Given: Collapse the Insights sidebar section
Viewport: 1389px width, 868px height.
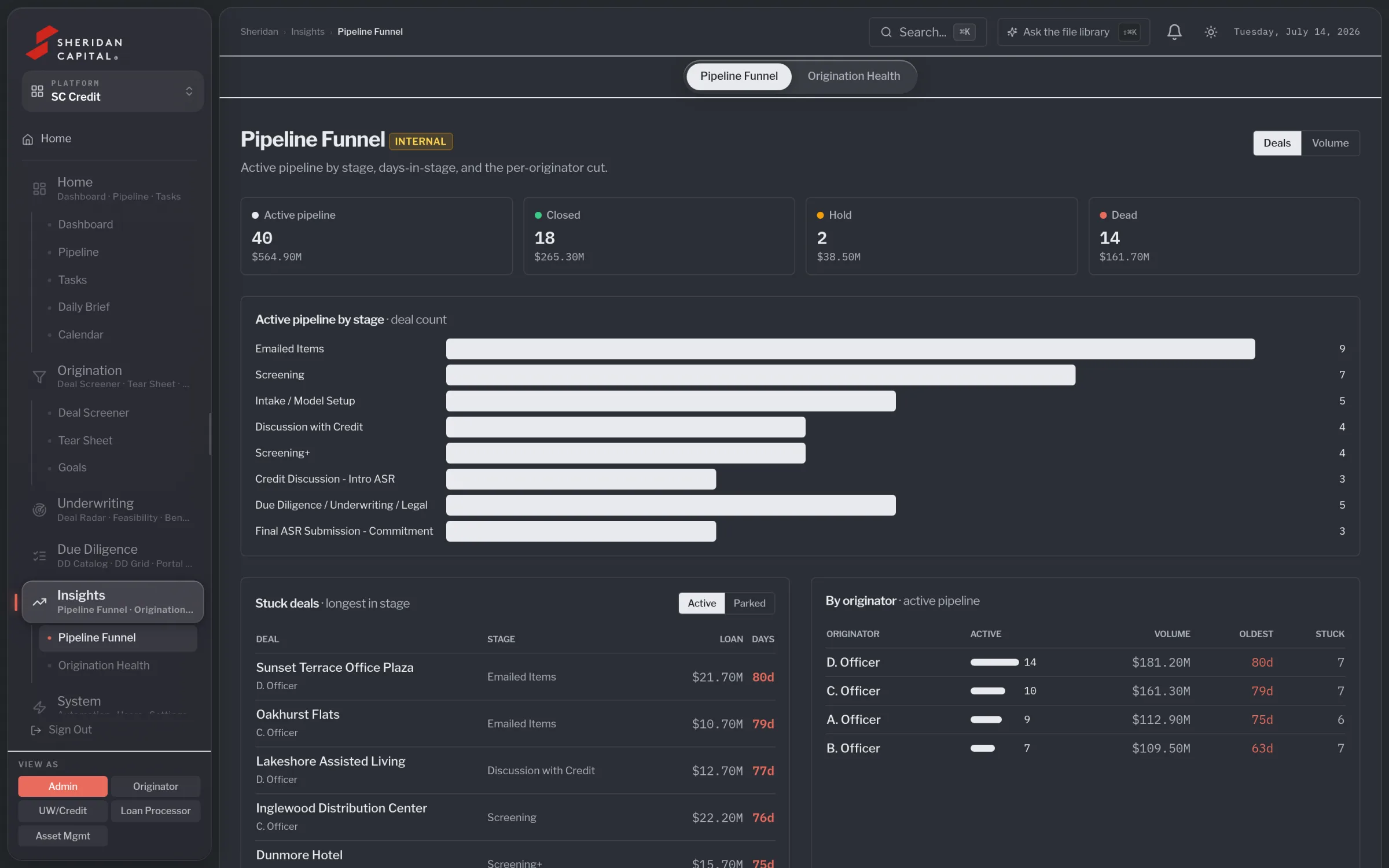Looking at the screenshot, I should 113,602.
